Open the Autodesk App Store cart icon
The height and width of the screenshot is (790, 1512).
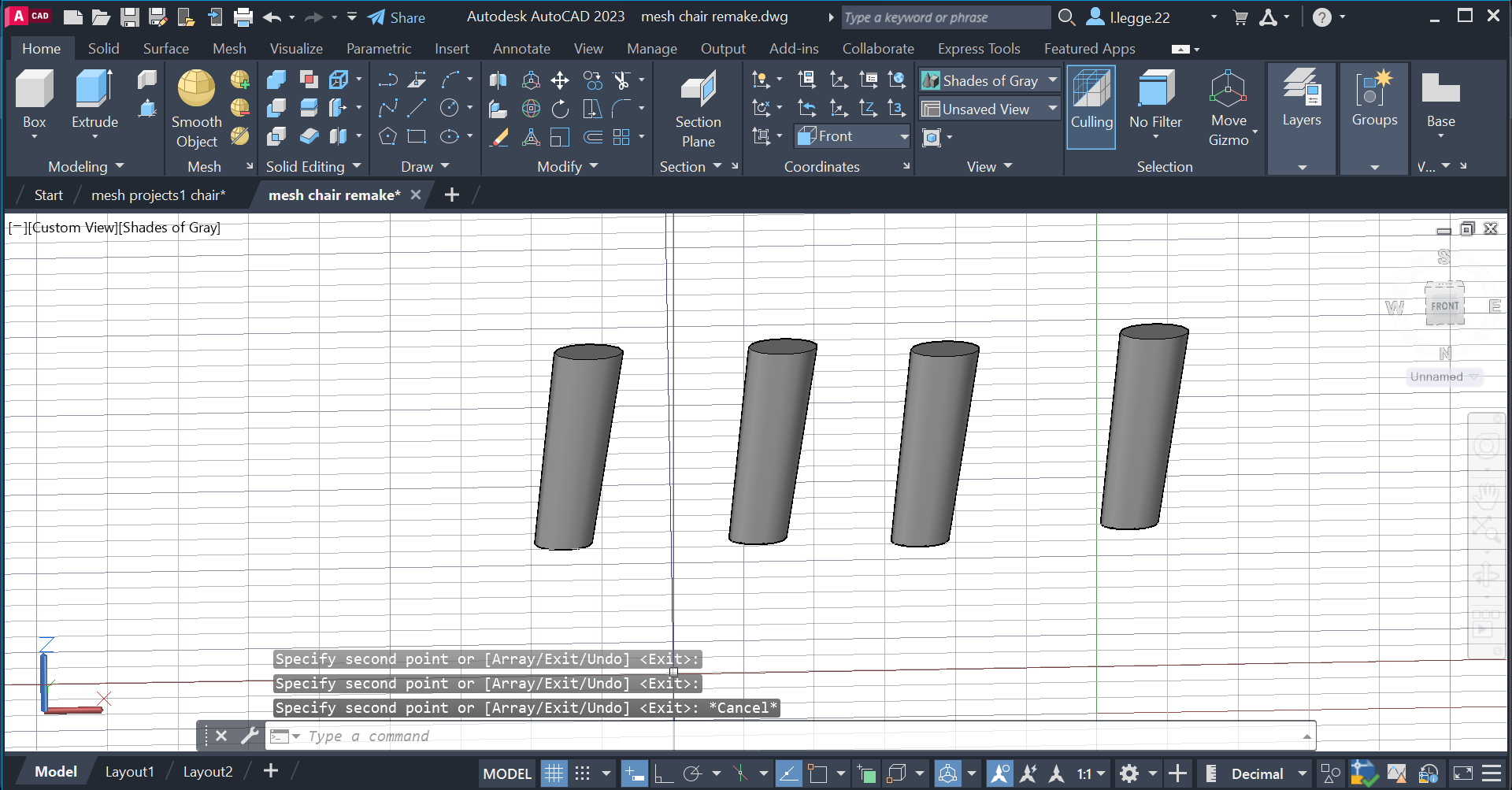click(x=1240, y=17)
